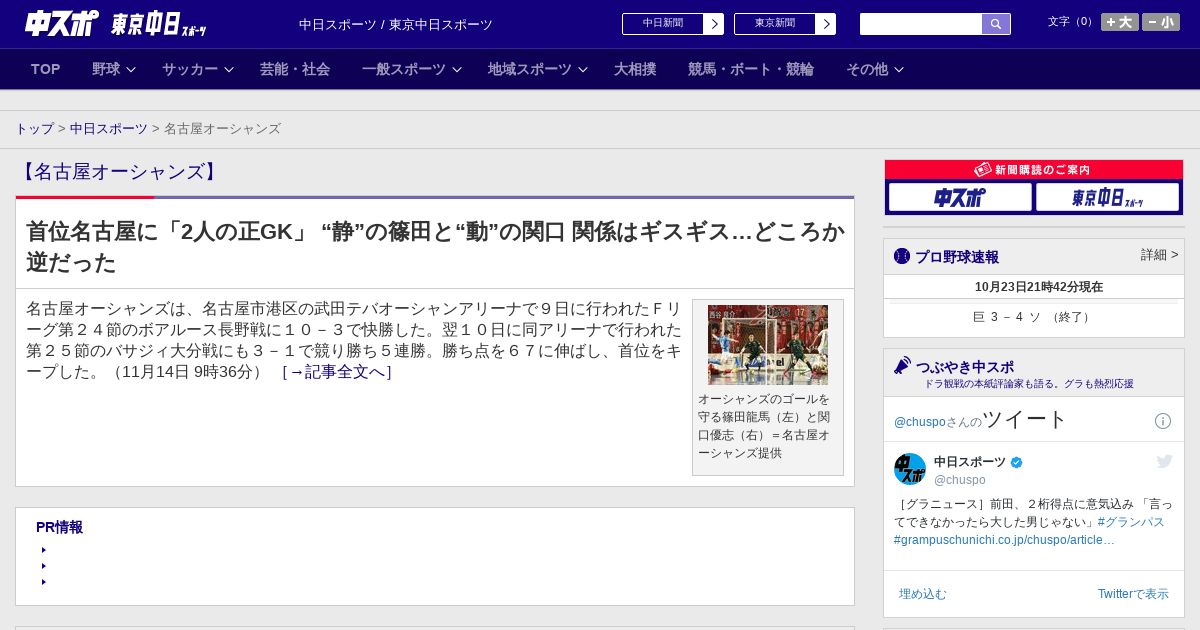Click the 中スポ subscription banner button
1200x630 pixels.
pos(960,197)
